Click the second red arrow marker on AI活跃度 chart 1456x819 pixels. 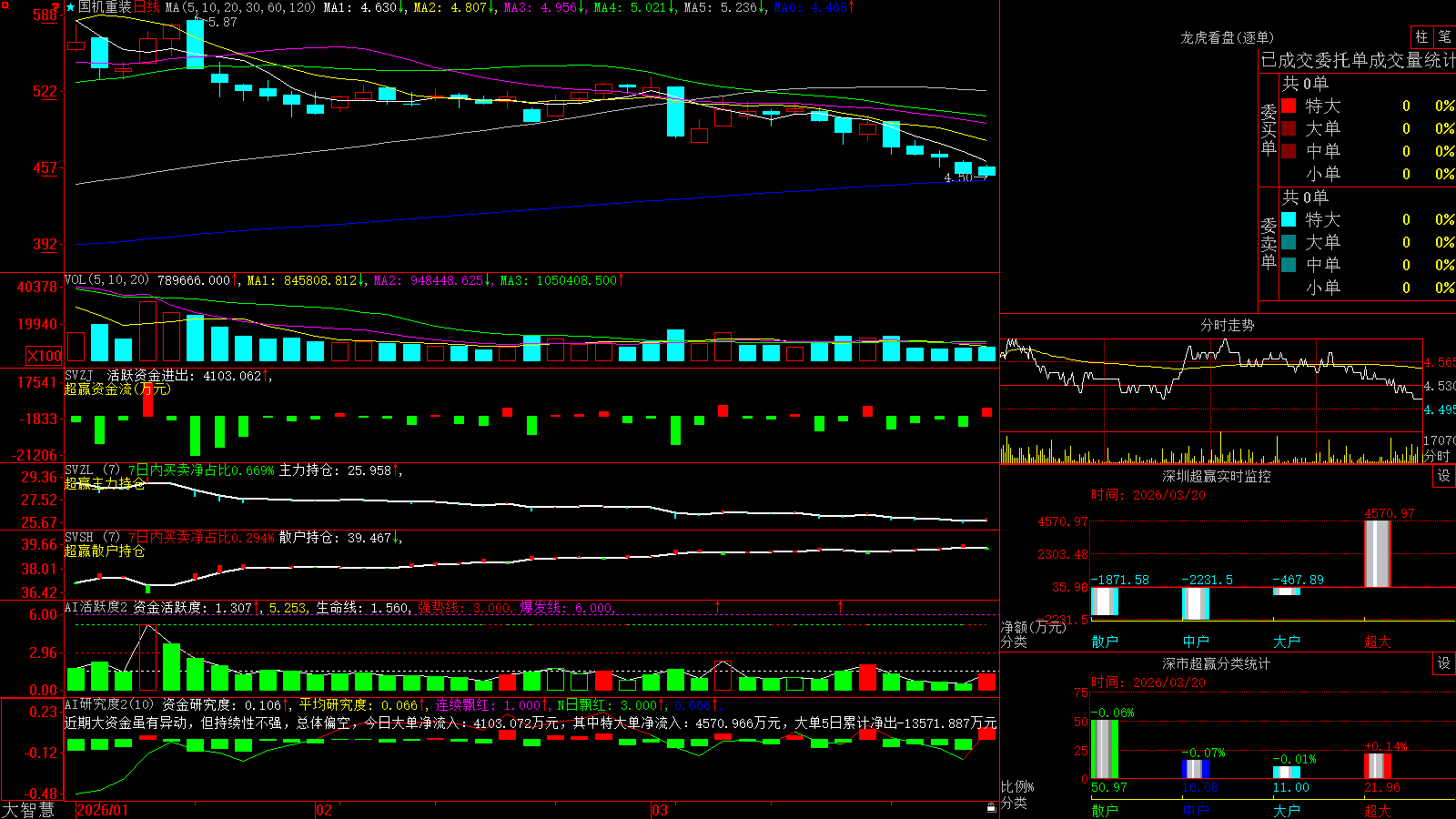point(840,606)
